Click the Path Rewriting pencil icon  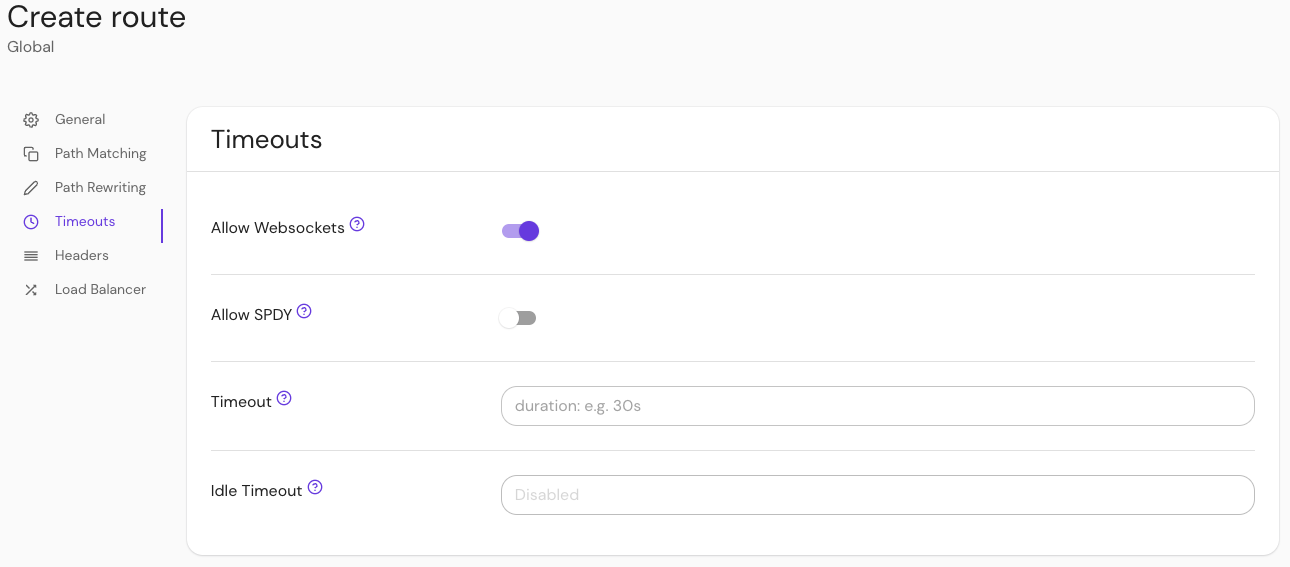[x=31, y=188]
